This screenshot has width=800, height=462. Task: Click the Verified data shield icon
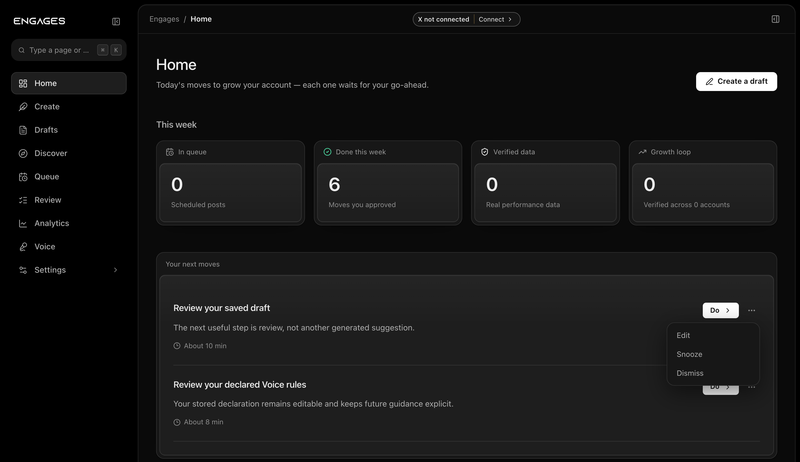(x=485, y=152)
